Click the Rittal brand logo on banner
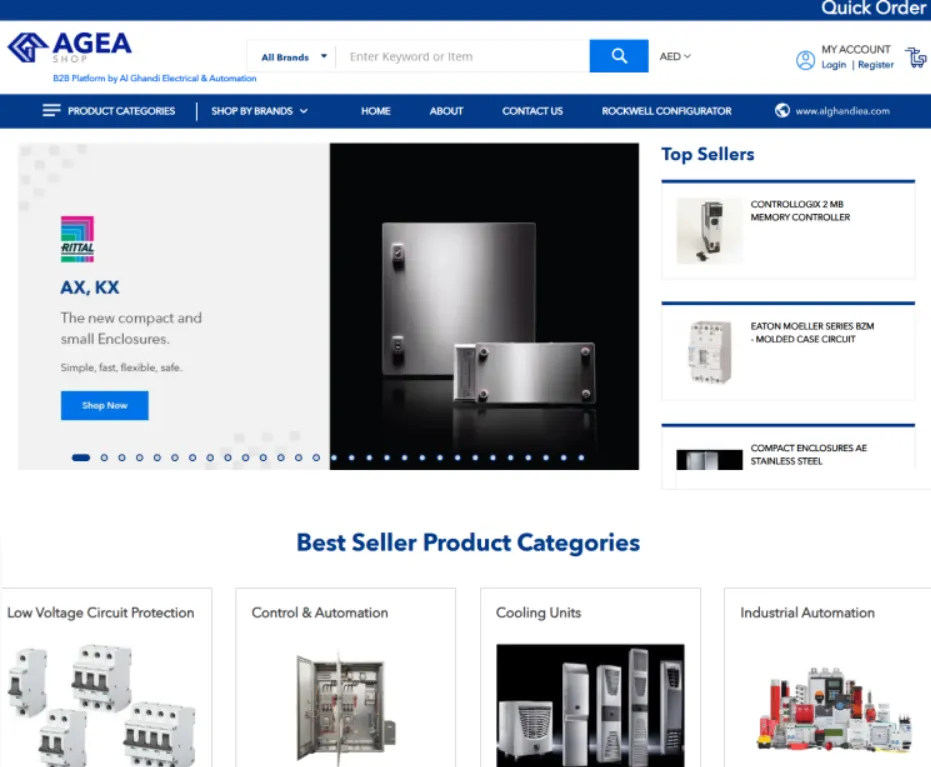The image size is (931, 767). click(77, 239)
